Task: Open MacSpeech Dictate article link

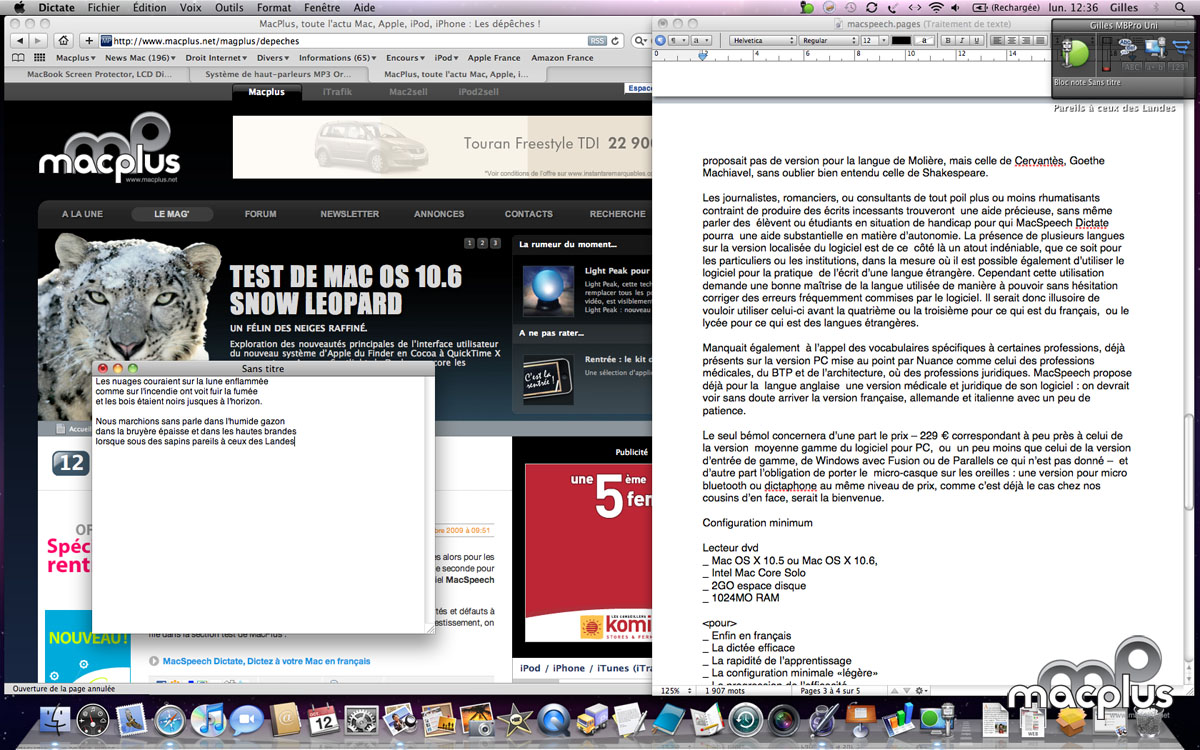Action: [266, 661]
